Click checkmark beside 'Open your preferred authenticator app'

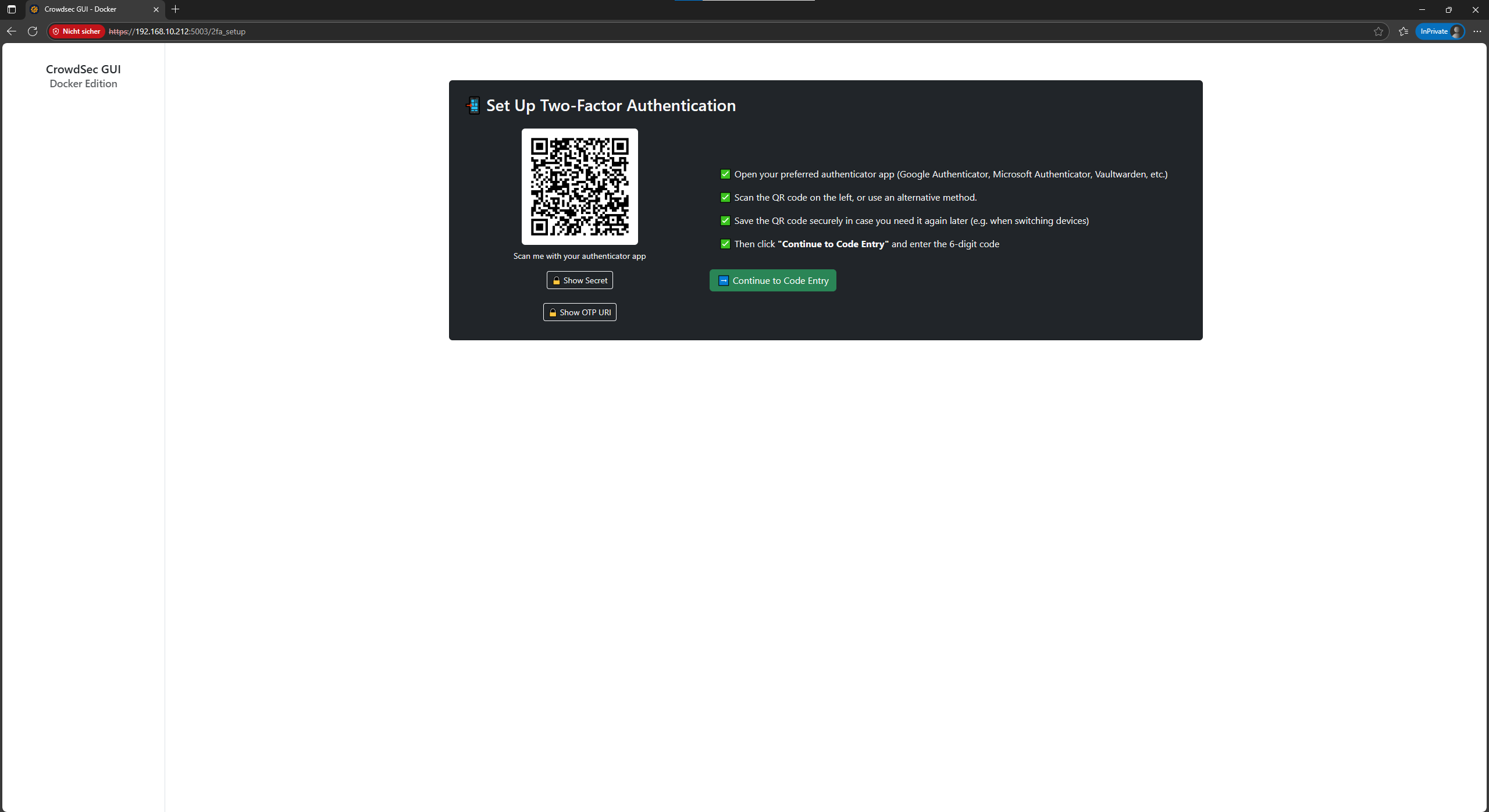725,174
